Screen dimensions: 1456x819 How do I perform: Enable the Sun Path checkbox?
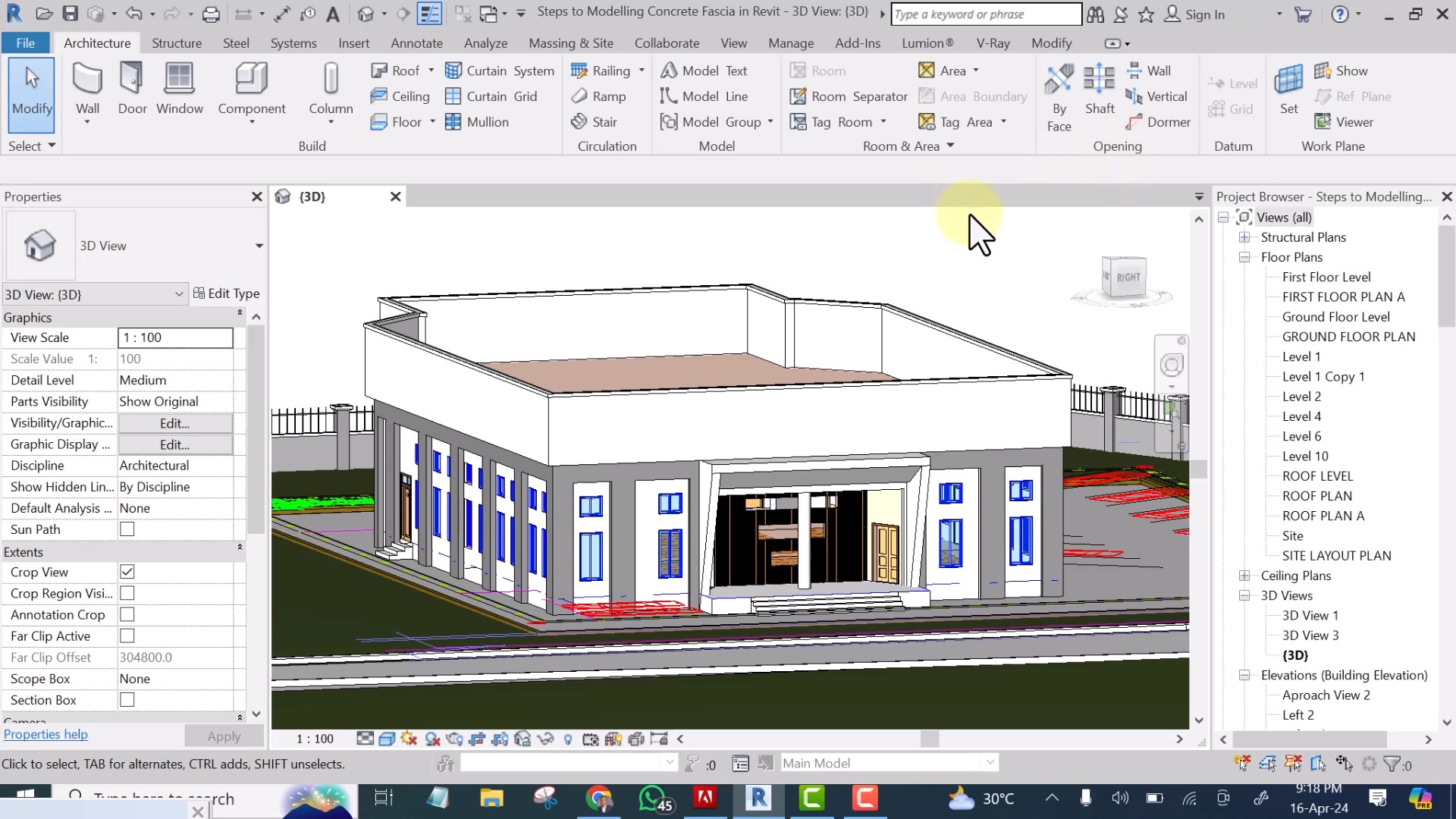point(127,529)
